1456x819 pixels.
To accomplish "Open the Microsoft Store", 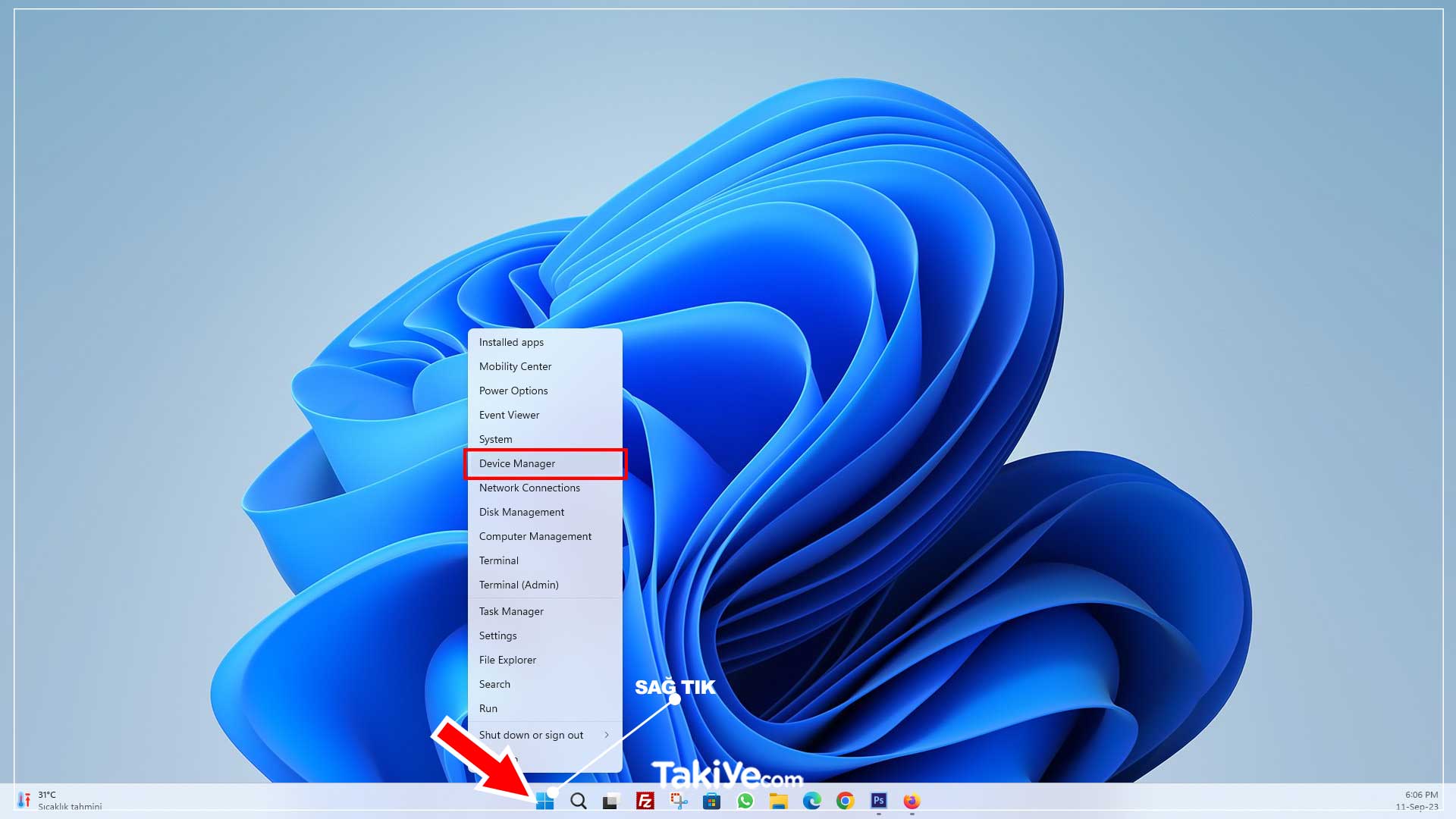I will tap(711, 802).
